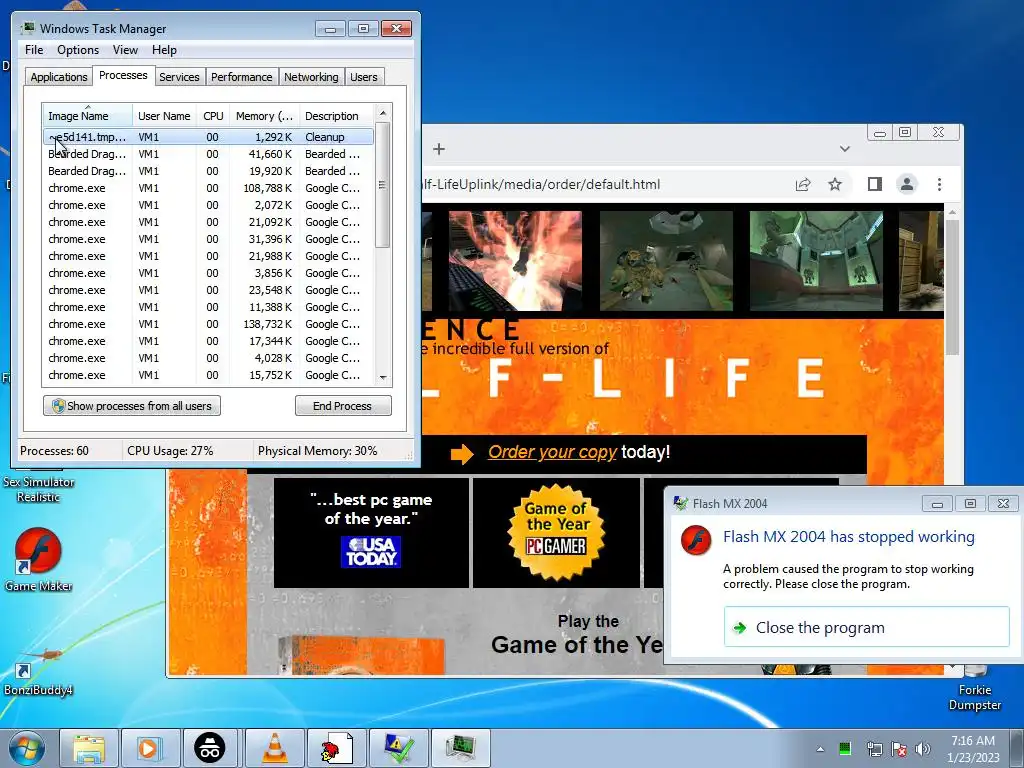Sort processes by Description column
Image resolution: width=1024 pixels, height=768 pixels.
(x=337, y=116)
